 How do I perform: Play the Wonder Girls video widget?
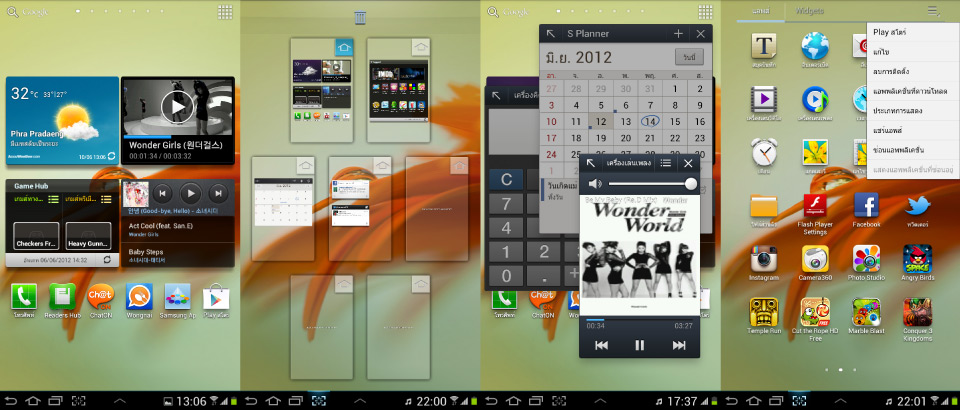[177, 107]
